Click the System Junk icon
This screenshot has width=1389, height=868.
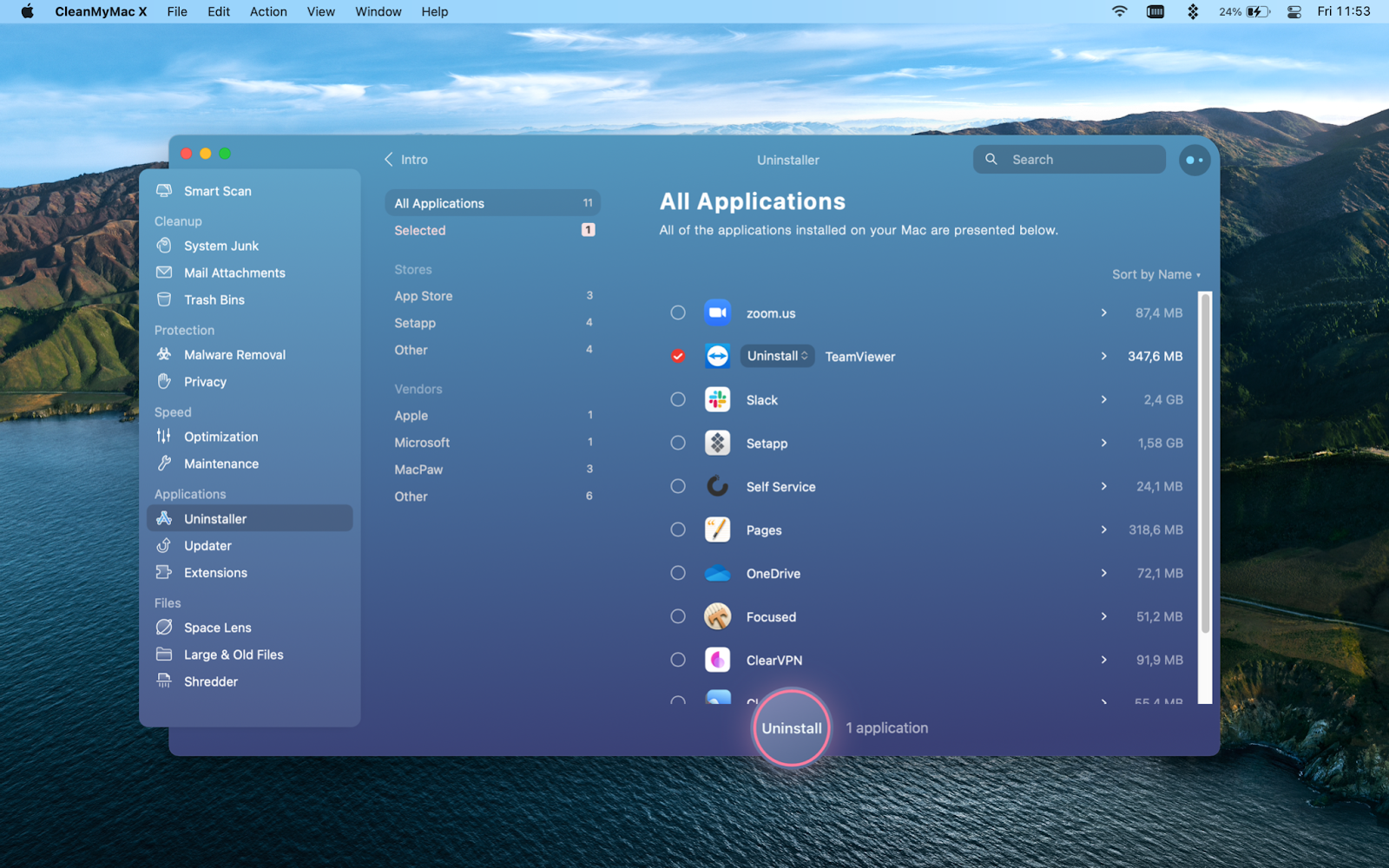(x=164, y=246)
